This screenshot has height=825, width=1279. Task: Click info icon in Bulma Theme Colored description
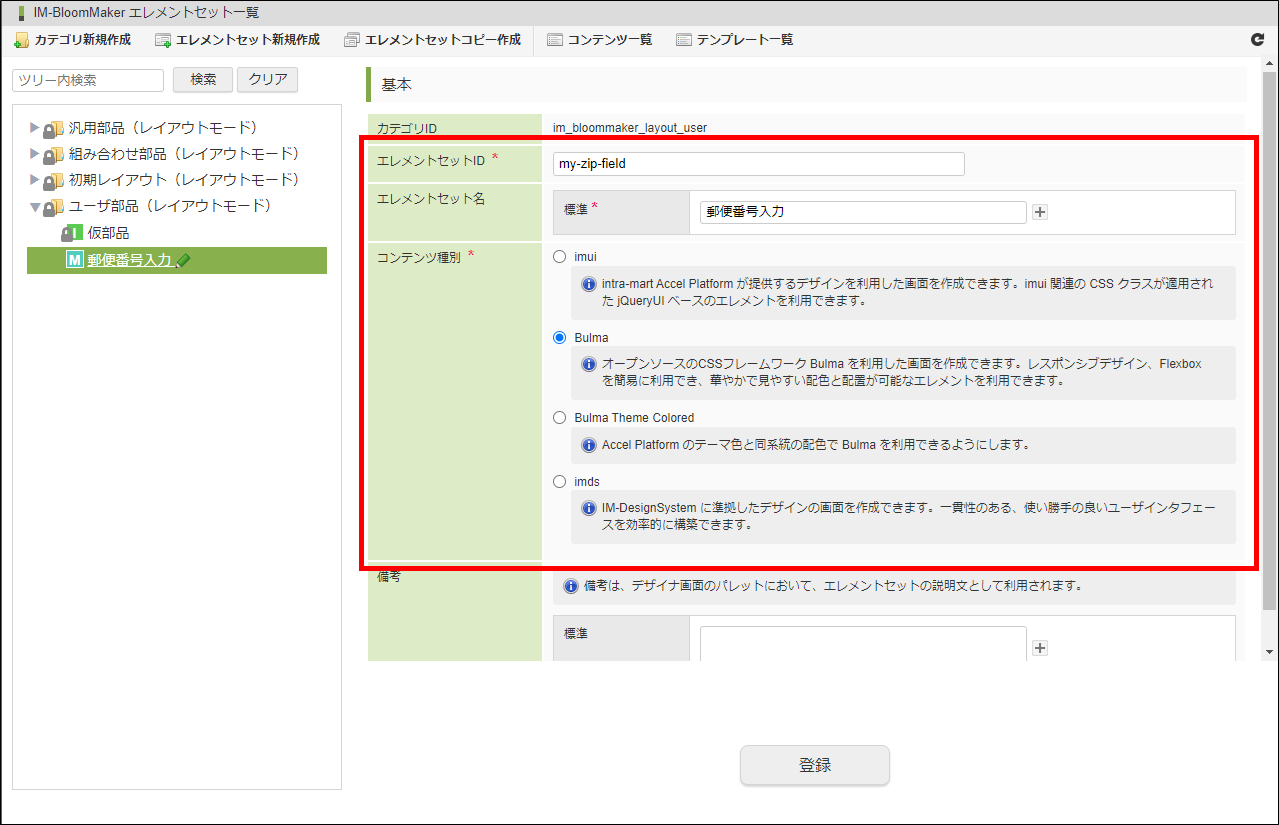(x=589, y=444)
